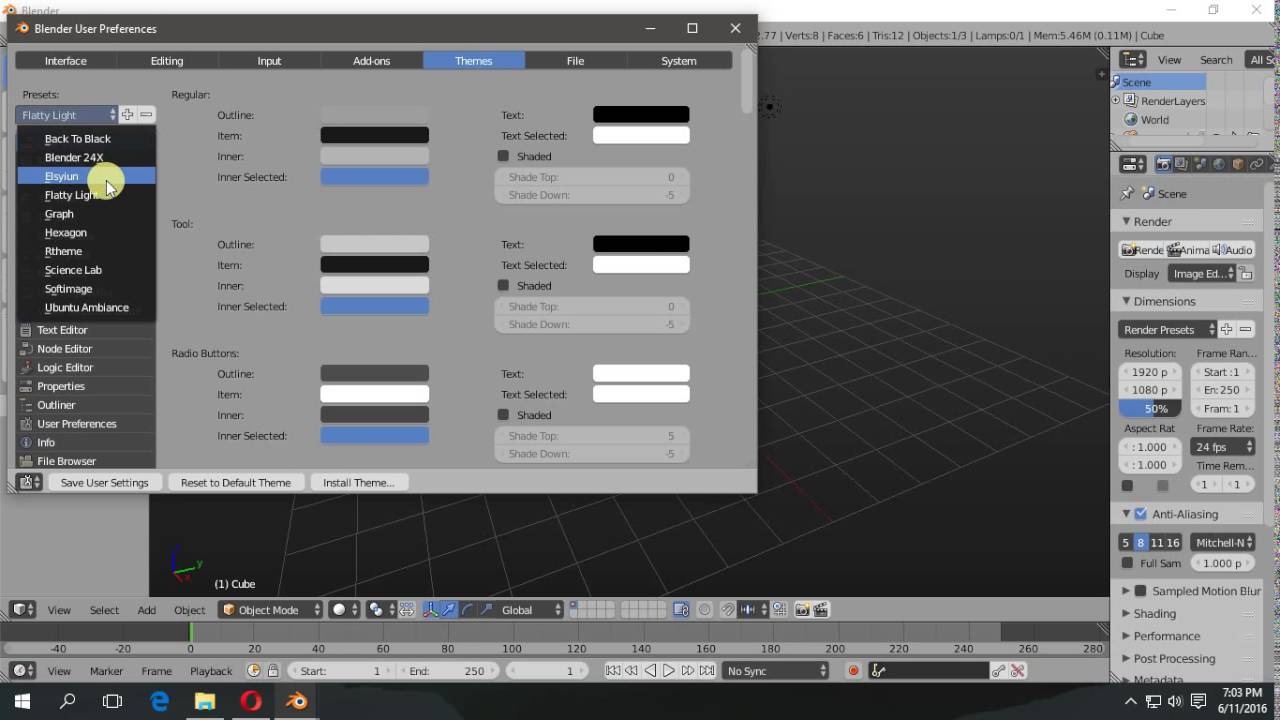Choose Elsyiun from the presets list

86,176
